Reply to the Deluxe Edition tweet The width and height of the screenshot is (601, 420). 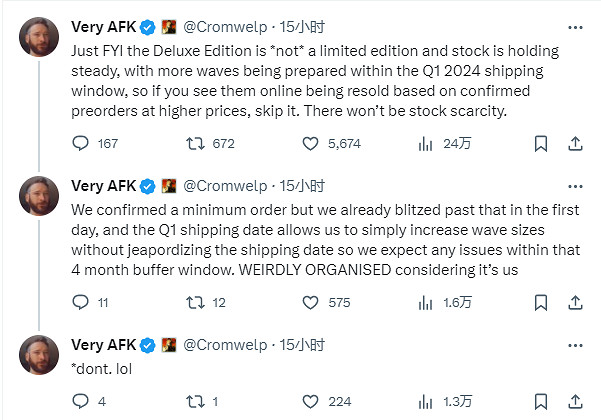(x=83, y=144)
